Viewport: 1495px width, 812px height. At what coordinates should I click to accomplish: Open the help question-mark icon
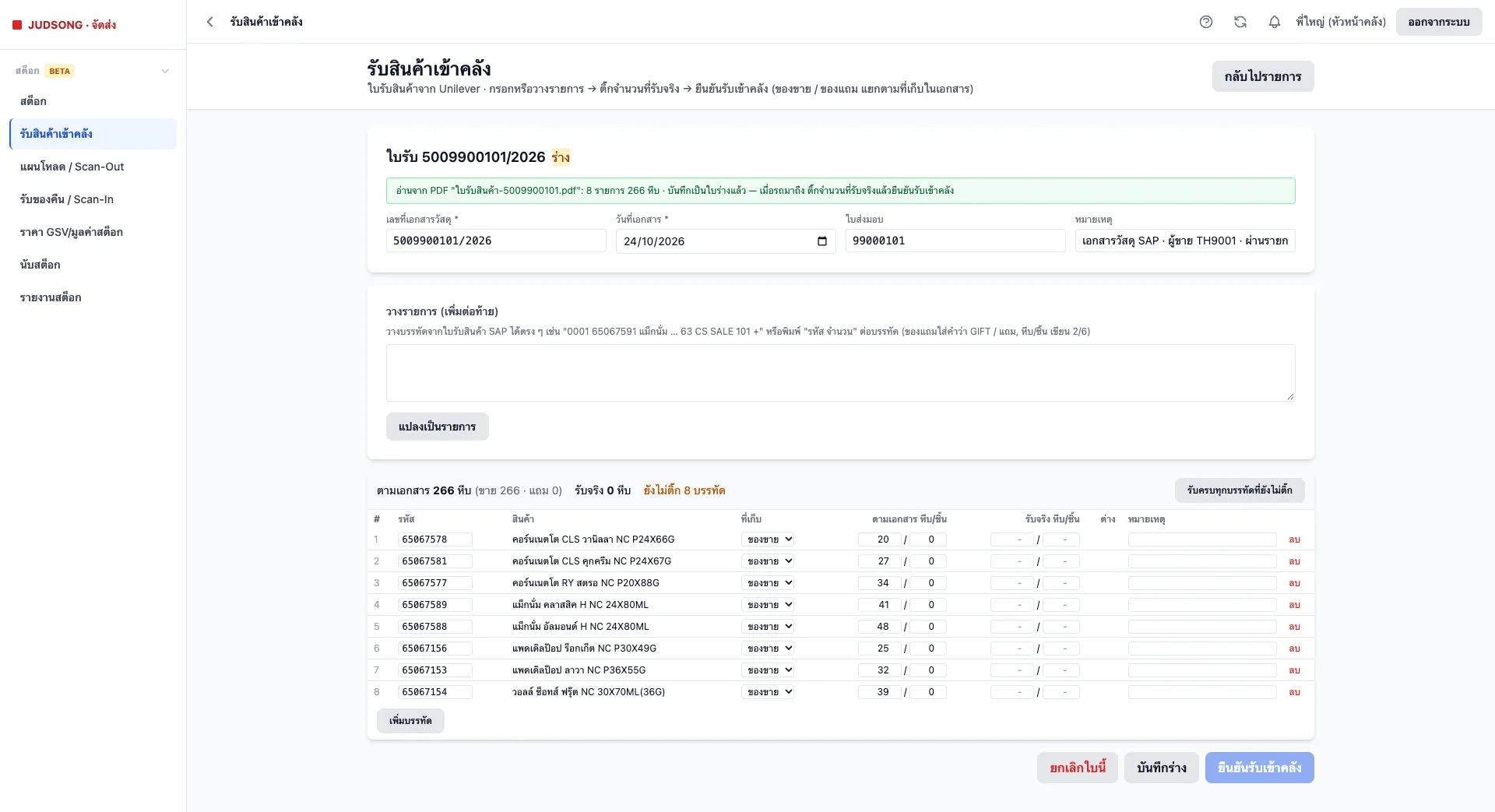[x=1206, y=22]
